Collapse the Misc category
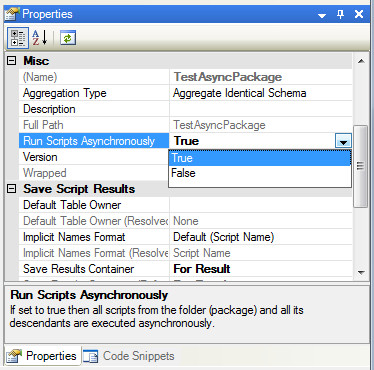The height and width of the screenshot is (370, 374). coord(12,61)
